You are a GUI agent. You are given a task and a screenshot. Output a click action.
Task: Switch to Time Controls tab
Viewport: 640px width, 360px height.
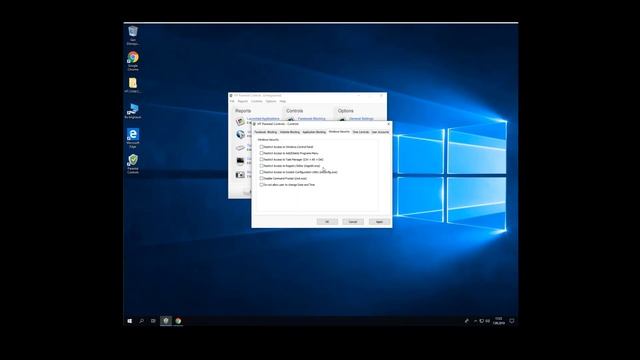click(x=361, y=132)
